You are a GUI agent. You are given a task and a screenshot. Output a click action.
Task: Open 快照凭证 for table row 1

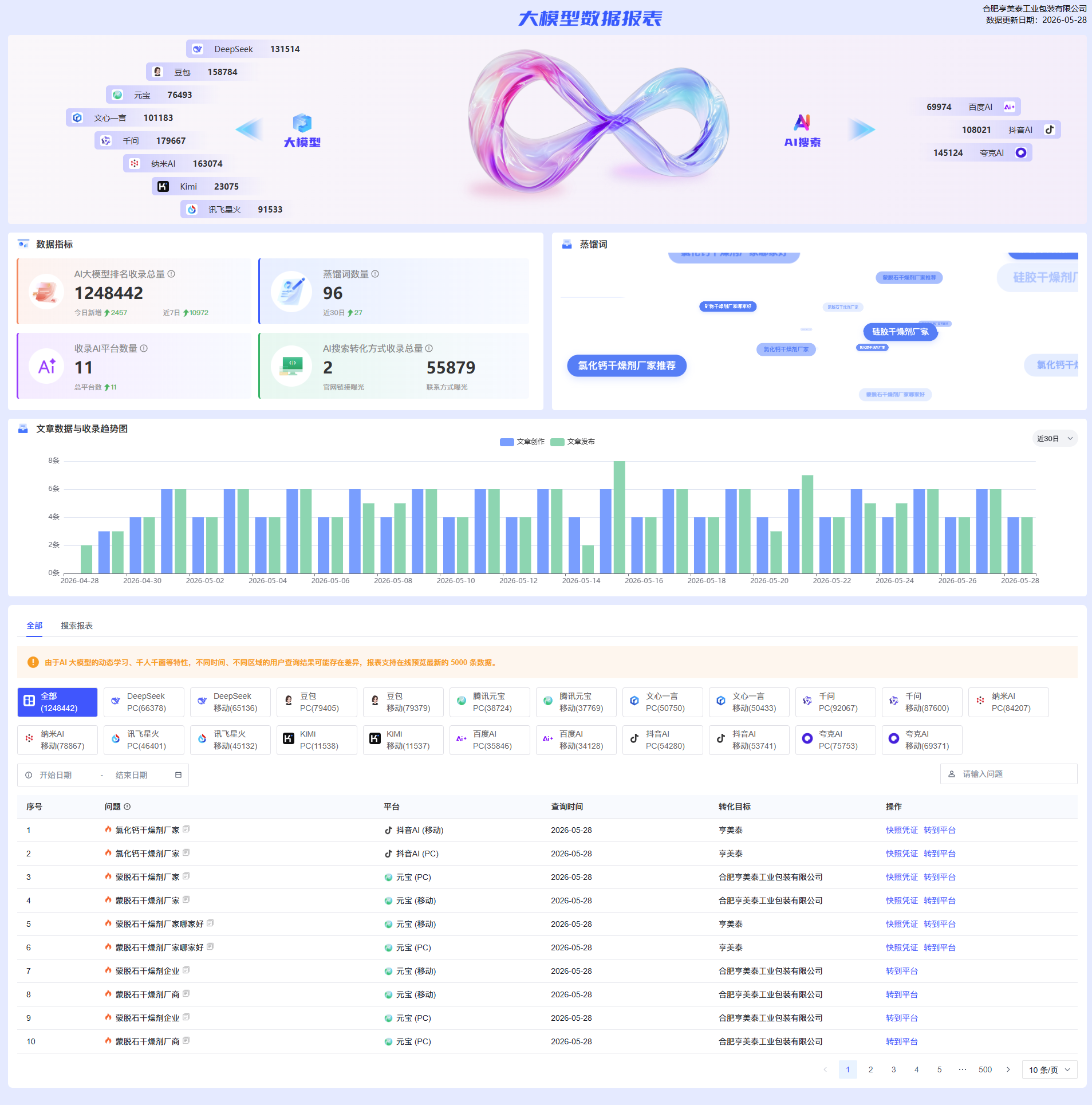[x=902, y=831]
